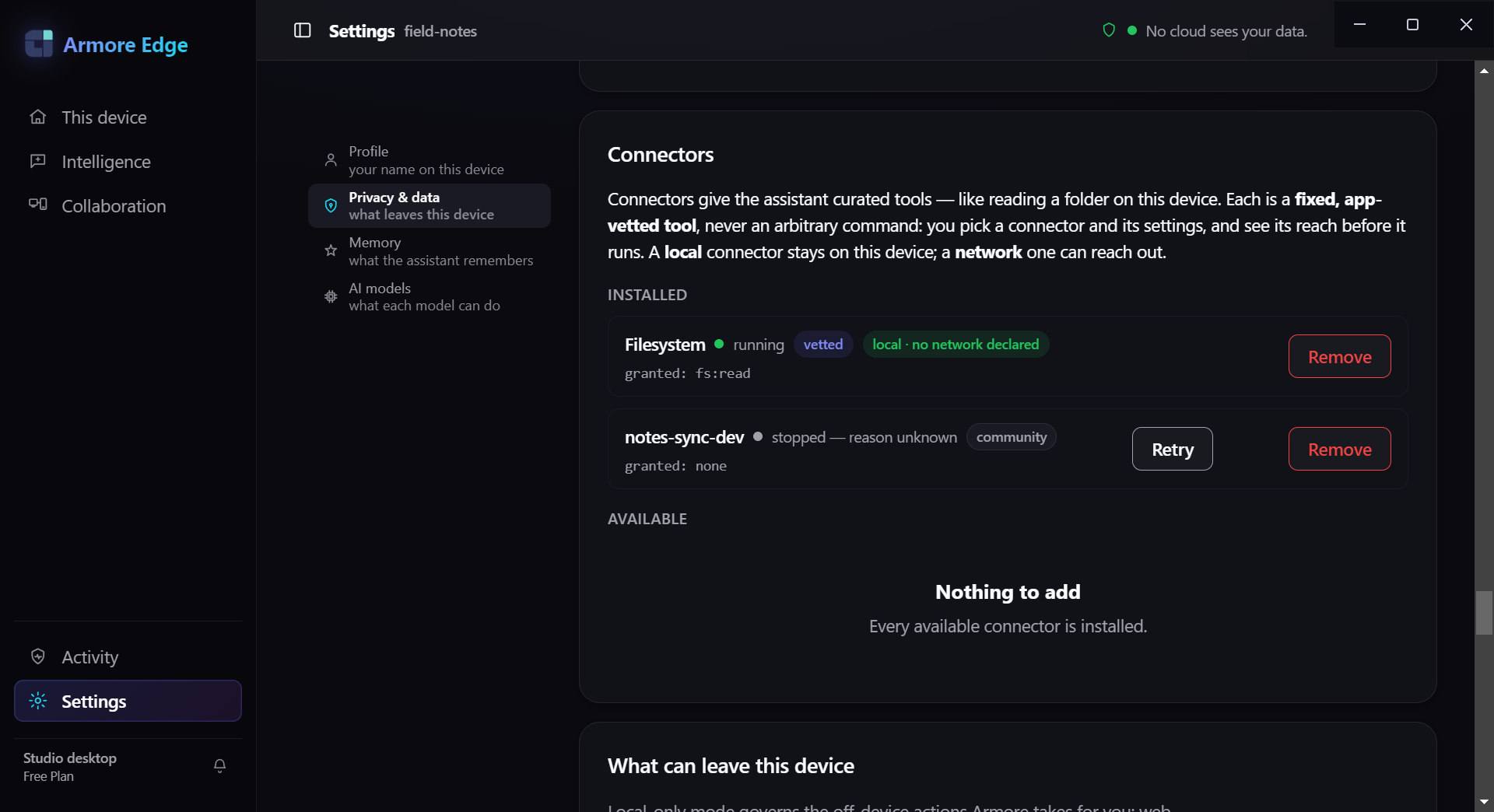The image size is (1494, 812).
Task: Select Privacy & data settings tab
Action: tap(430, 205)
